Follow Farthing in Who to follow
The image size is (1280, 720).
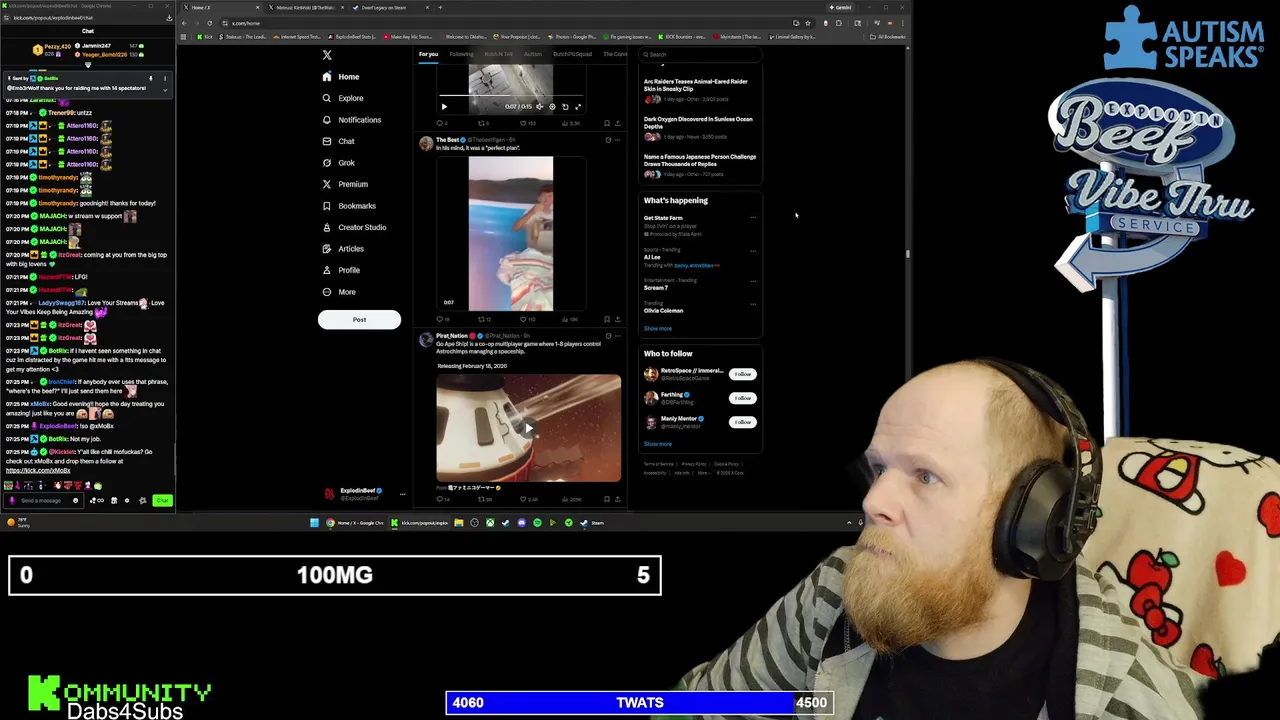pyautogui.click(x=742, y=398)
